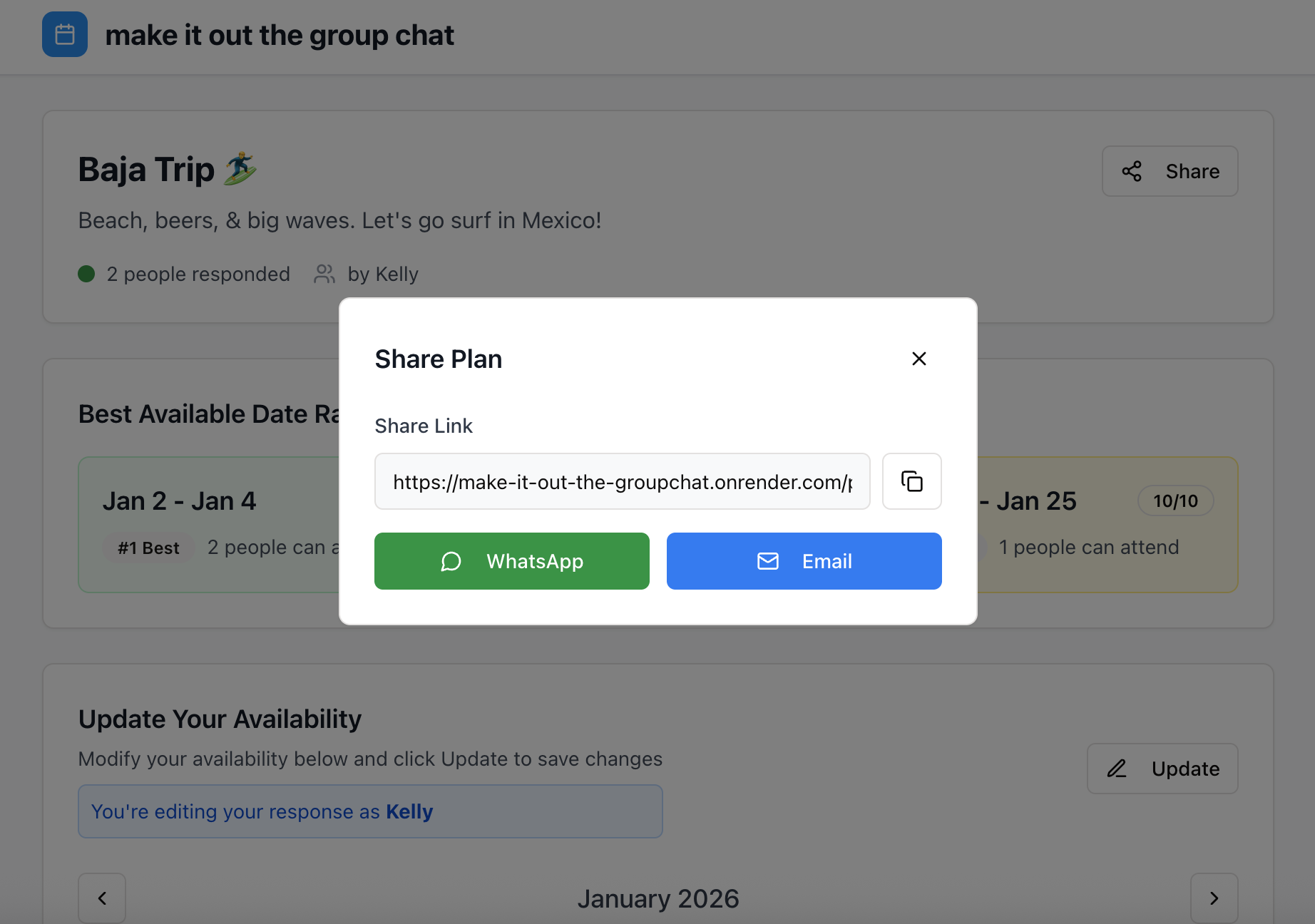1315x924 pixels.
Task: Click the people icon beside by Kelly
Action: click(324, 274)
